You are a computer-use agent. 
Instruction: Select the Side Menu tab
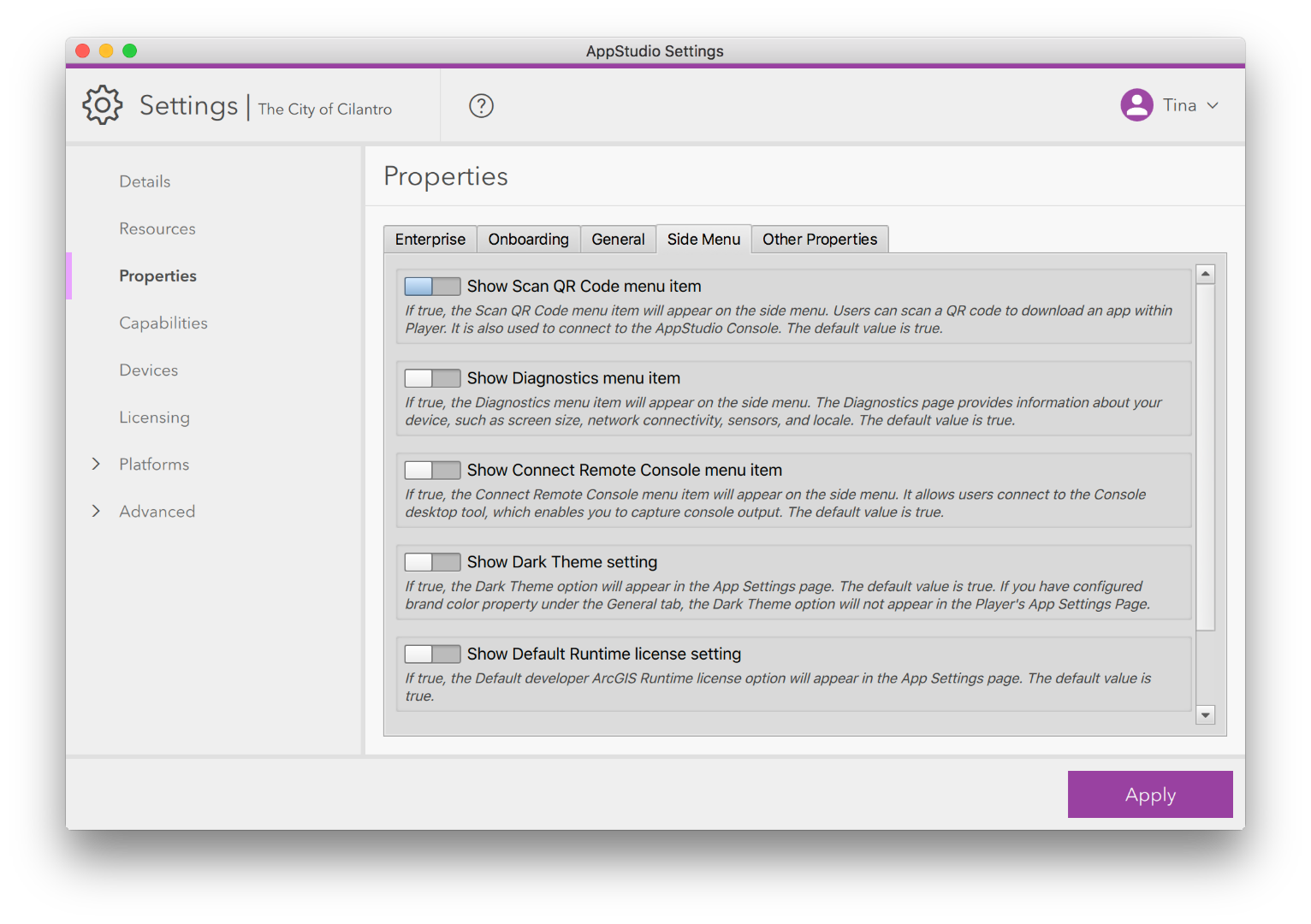pyautogui.click(x=703, y=240)
